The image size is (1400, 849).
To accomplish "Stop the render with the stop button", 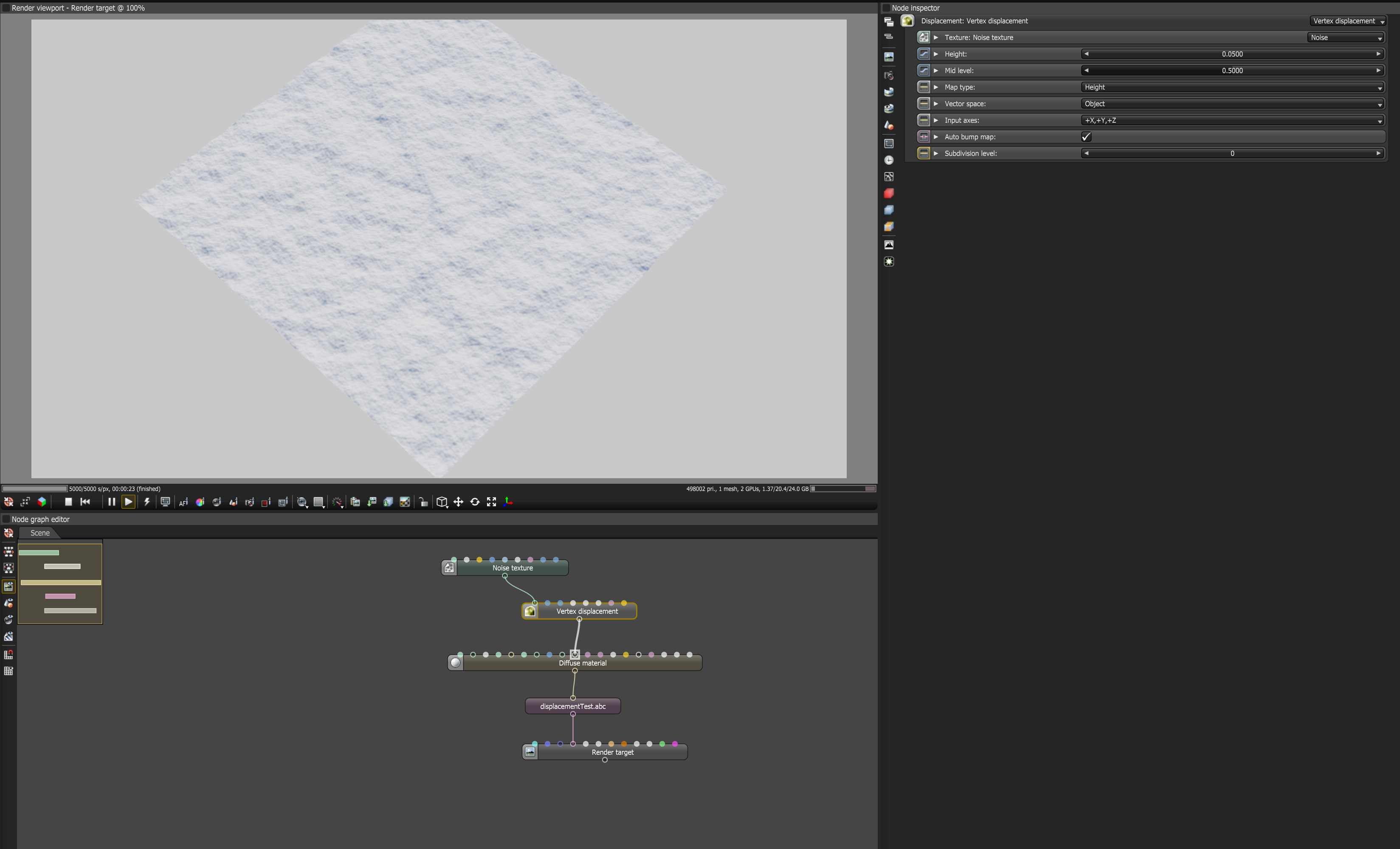I will (x=68, y=502).
